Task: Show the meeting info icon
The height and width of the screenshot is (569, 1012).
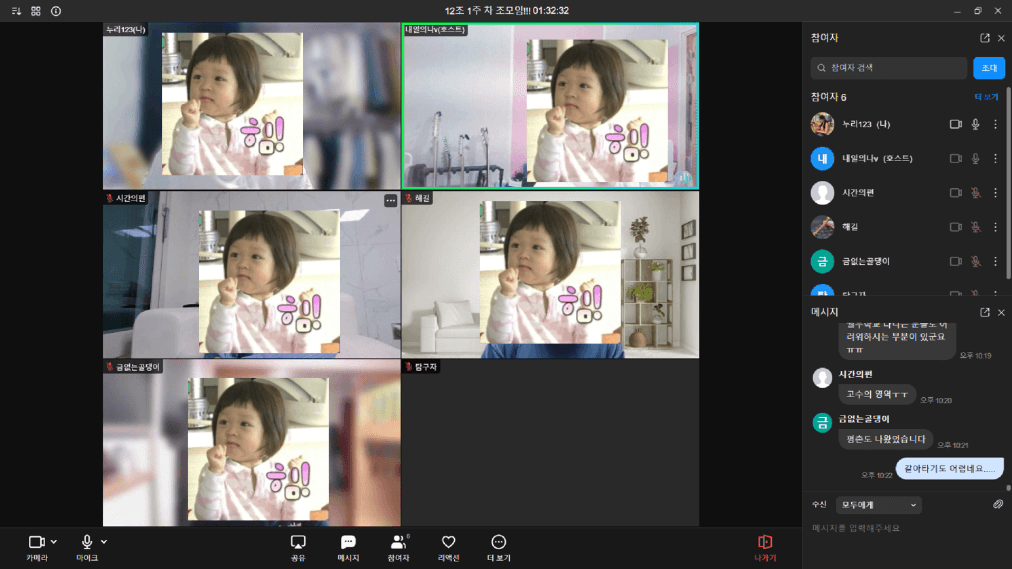Action: coord(56,11)
